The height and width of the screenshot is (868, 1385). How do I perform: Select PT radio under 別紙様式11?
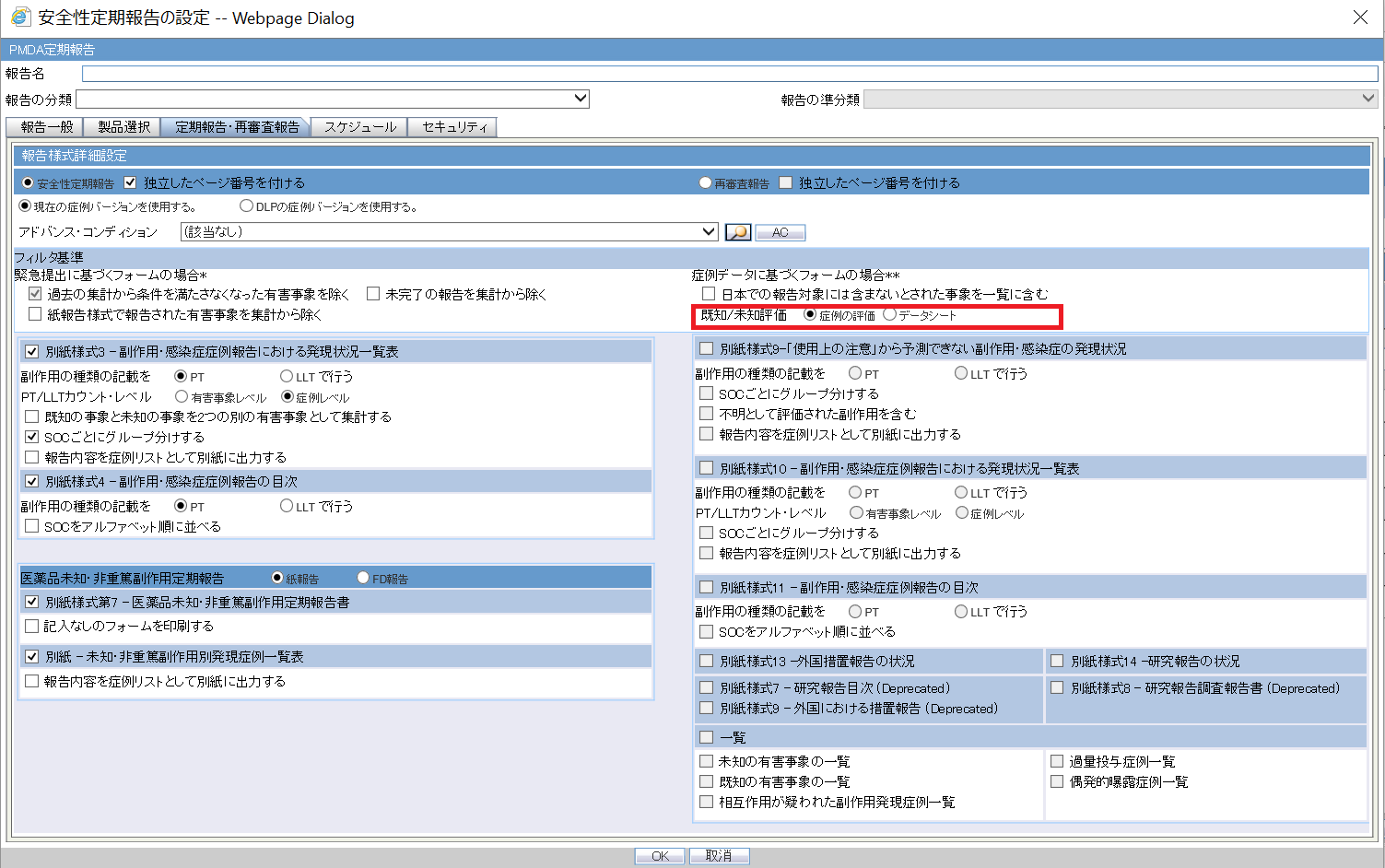(855, 612)
